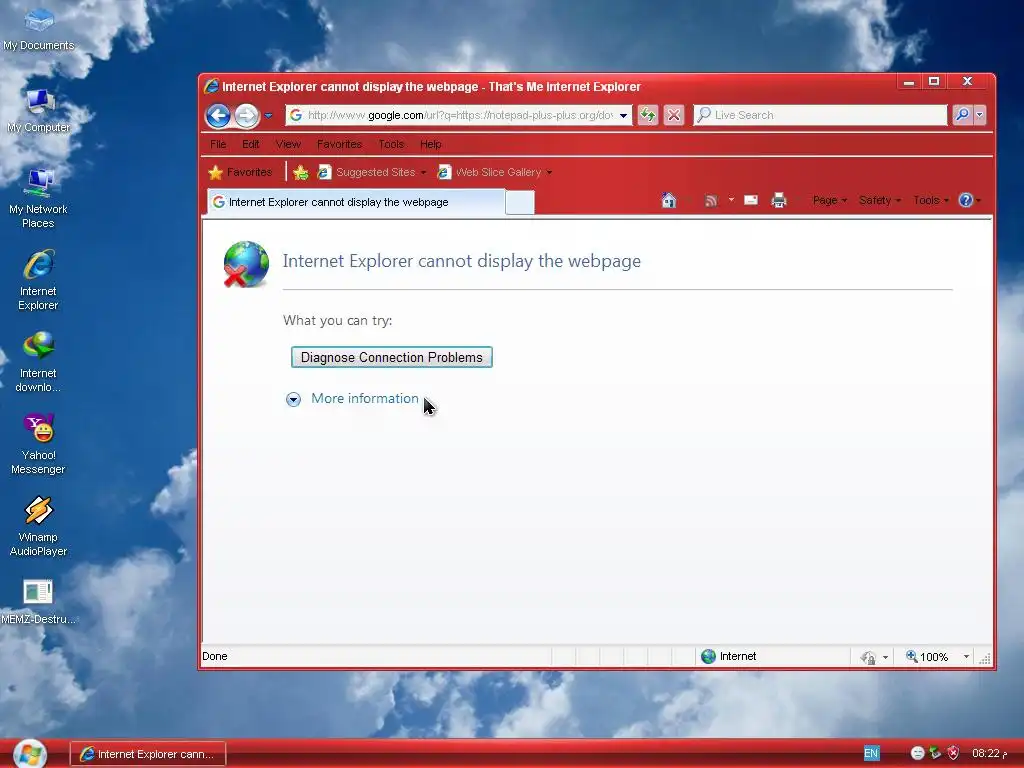Go back with the Back arrow button
Screen dimensions: 1024x768
point(218,116)
